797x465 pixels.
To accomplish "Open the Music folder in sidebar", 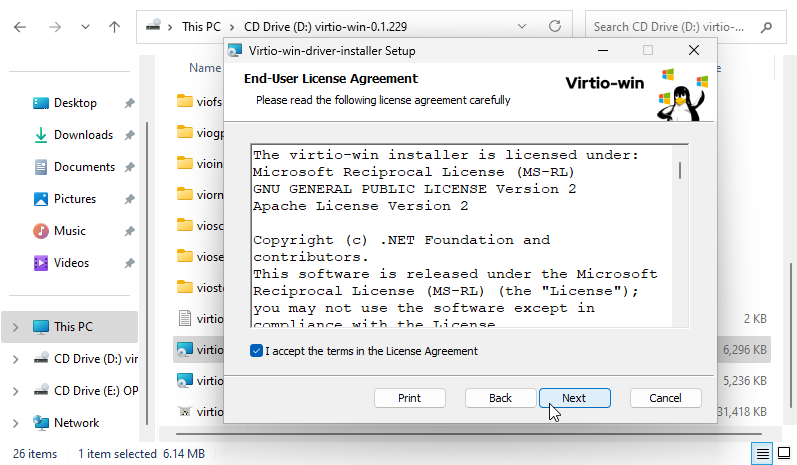I will pos(69,231).
